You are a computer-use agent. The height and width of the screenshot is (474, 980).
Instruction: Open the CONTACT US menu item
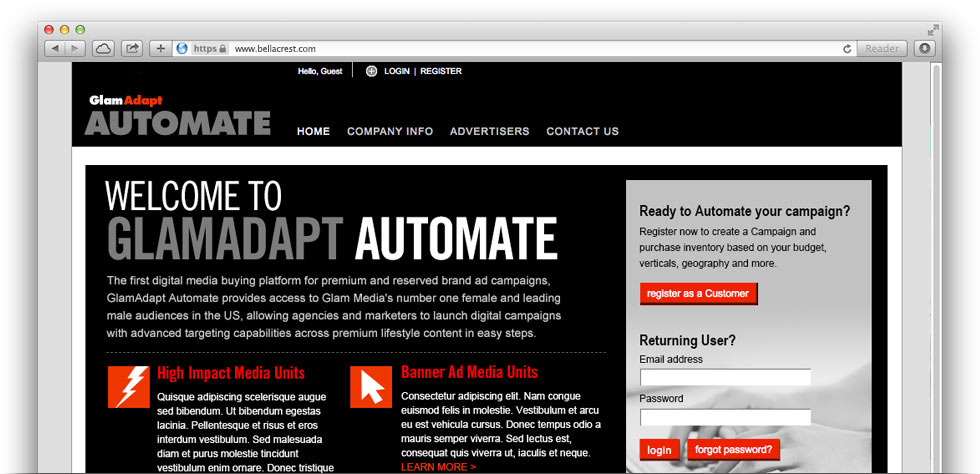click(582, 131)
